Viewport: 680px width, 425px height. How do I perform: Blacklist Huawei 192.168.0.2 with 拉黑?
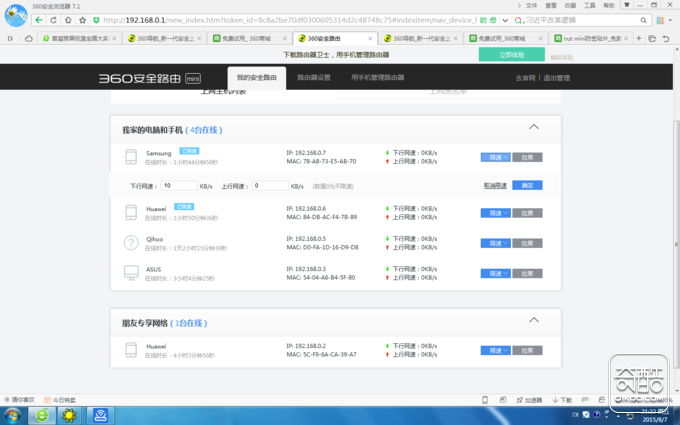coord(527,350)
